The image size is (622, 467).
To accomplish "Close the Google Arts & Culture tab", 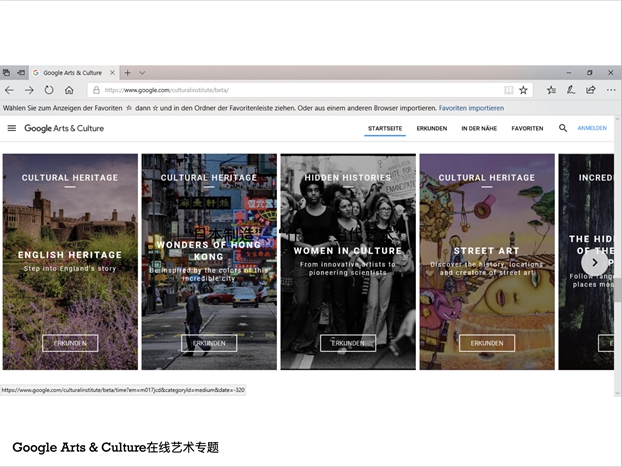I will 112,73.
